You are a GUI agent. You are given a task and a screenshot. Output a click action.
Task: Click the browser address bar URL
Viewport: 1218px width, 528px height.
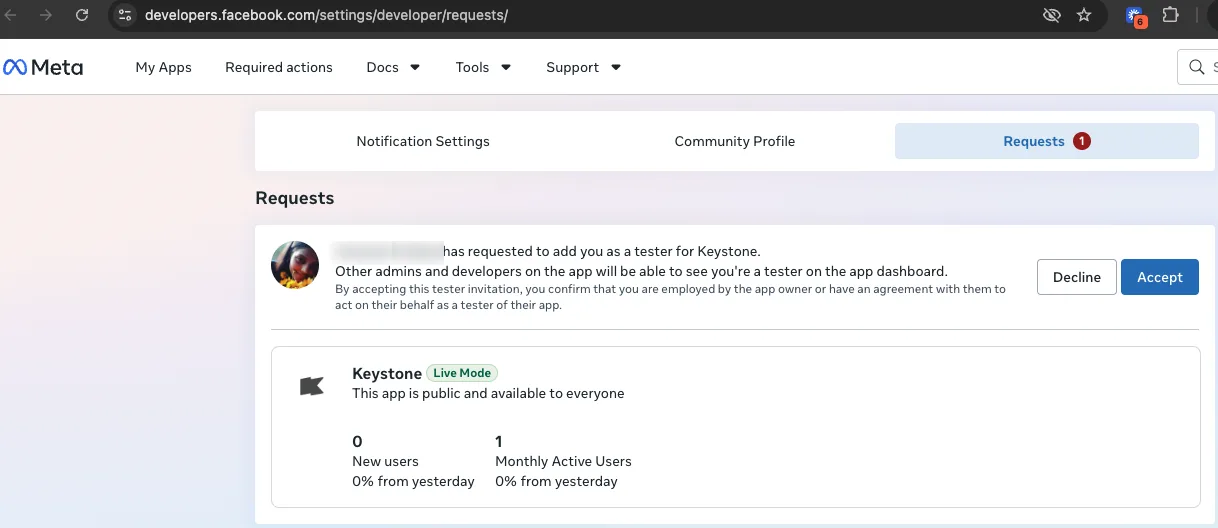click(x=326, y=15)
